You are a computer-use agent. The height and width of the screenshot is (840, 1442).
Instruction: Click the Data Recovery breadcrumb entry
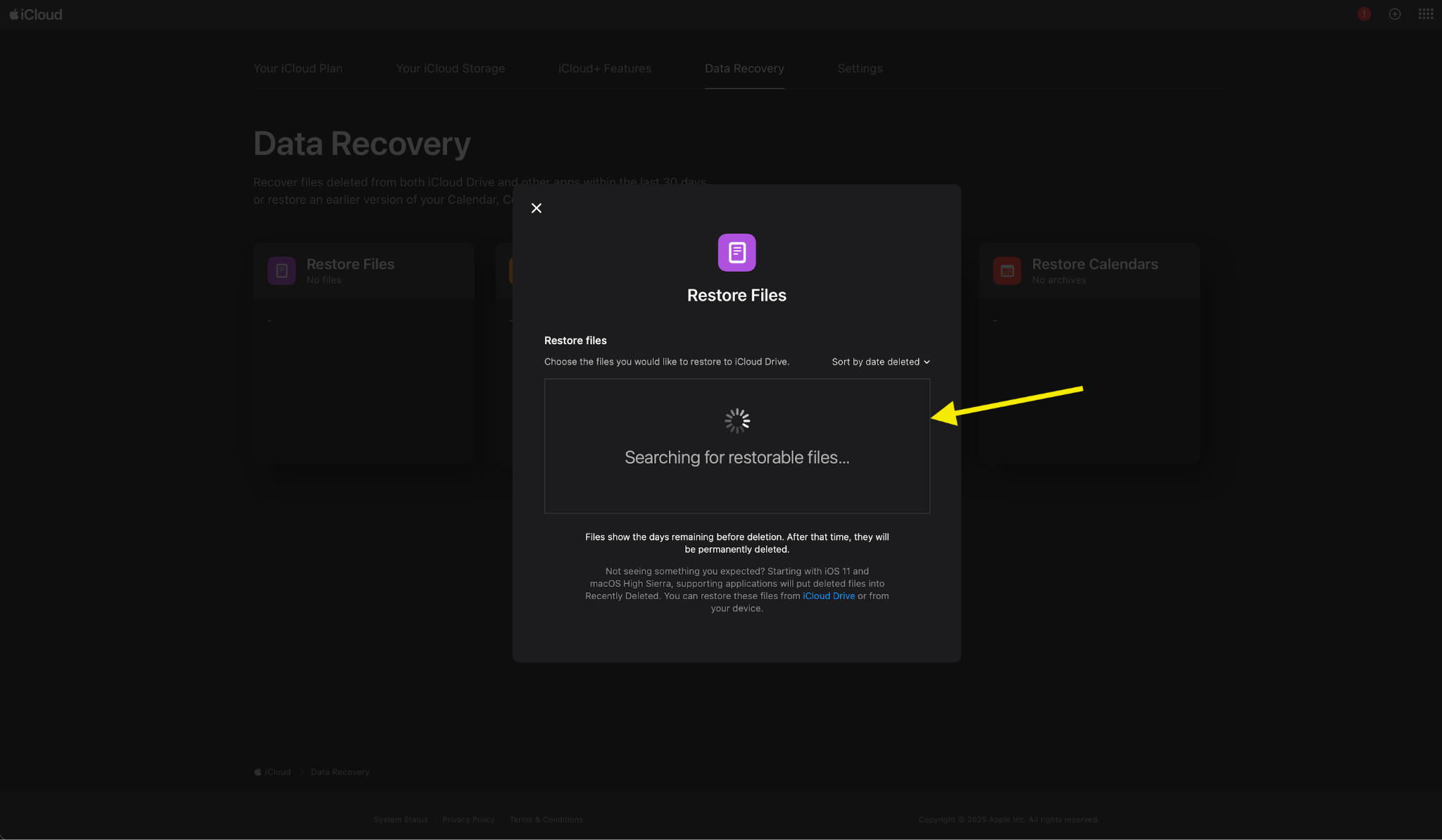pos(340,771)
